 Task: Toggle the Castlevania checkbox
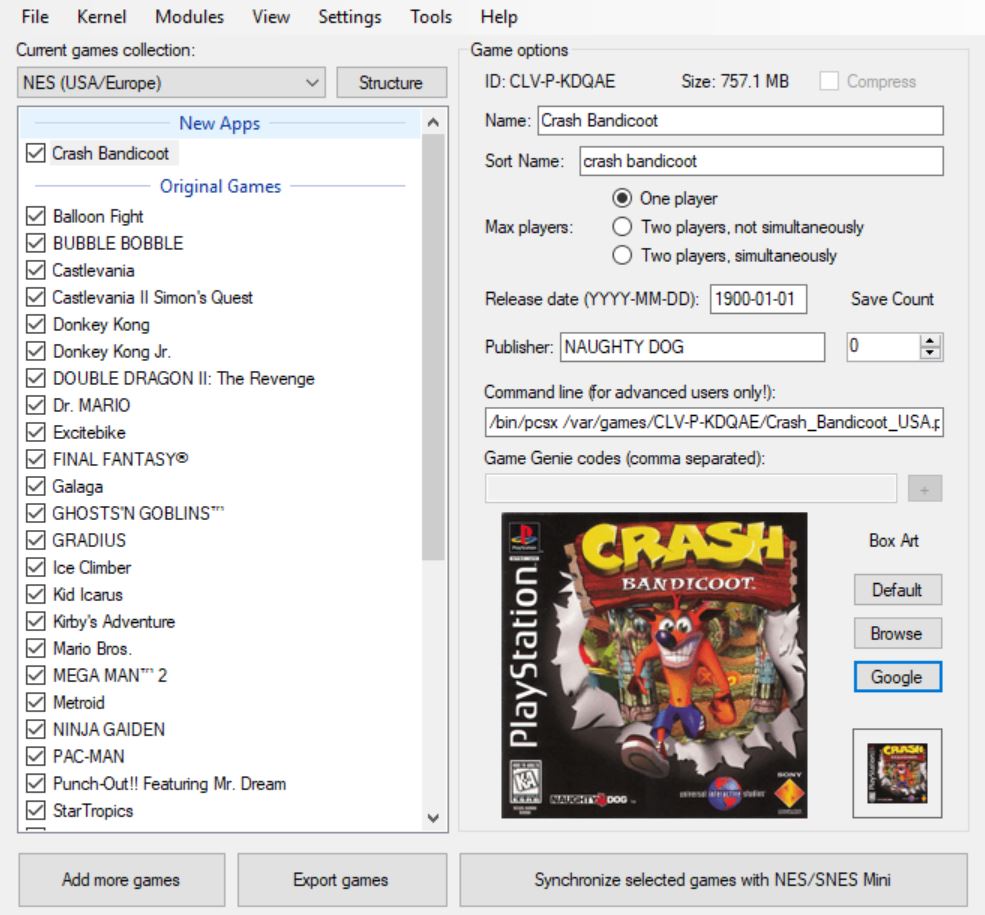(x=36, y=270)
